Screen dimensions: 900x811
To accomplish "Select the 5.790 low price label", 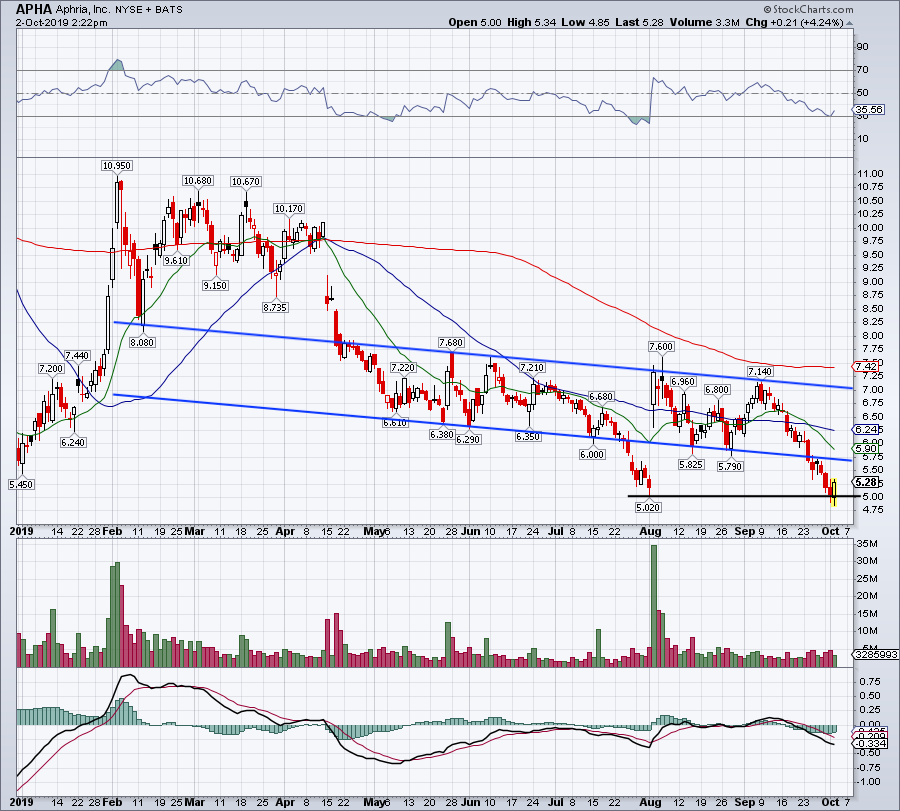I will coord(730,467).
